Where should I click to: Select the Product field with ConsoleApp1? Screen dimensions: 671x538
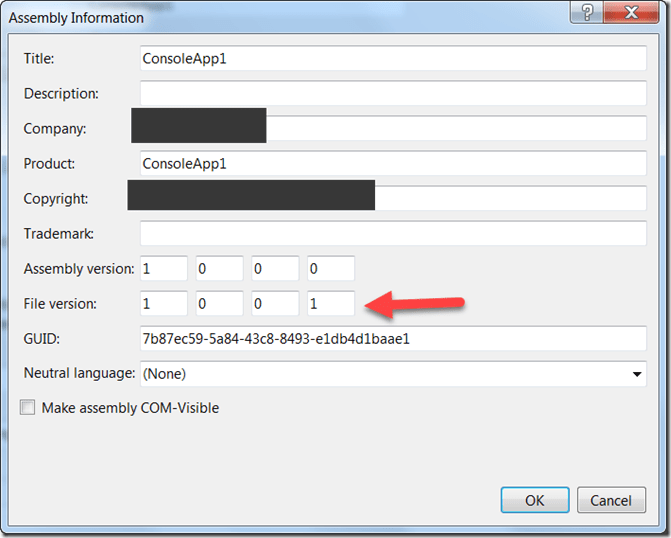(x=393, y=163)
